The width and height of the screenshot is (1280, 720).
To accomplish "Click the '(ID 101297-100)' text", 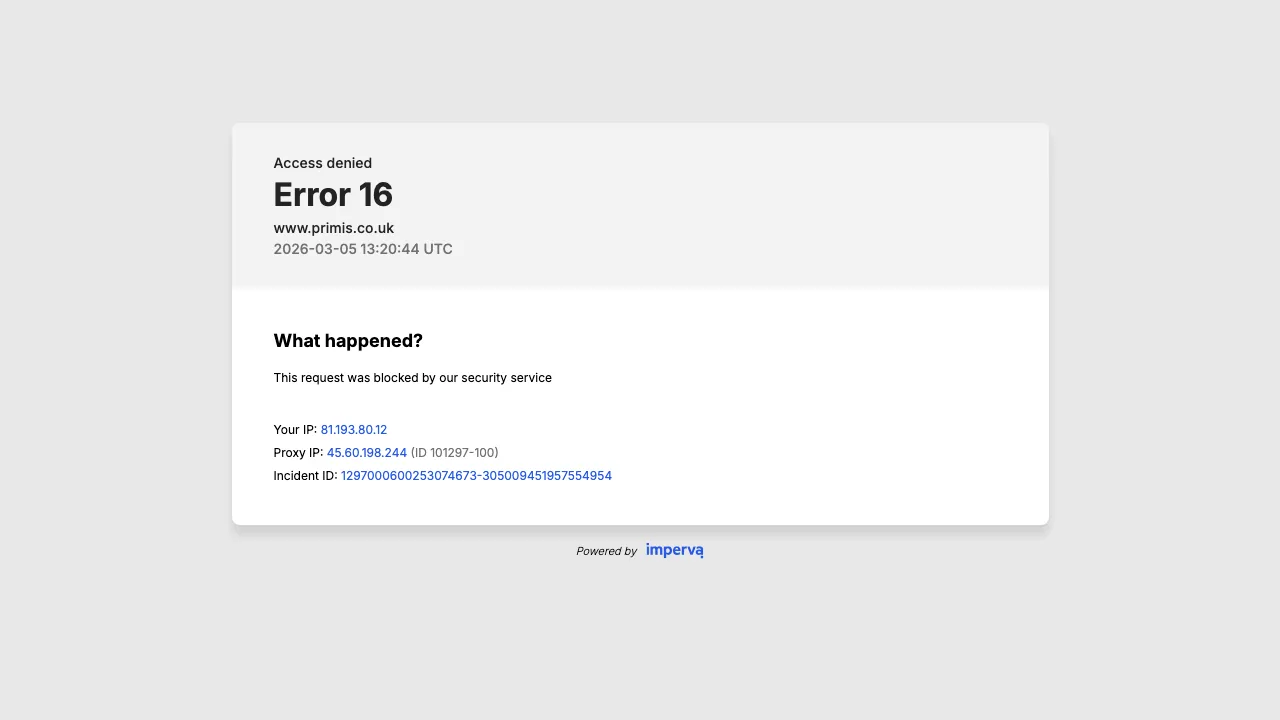I will (x=454, y=453).
